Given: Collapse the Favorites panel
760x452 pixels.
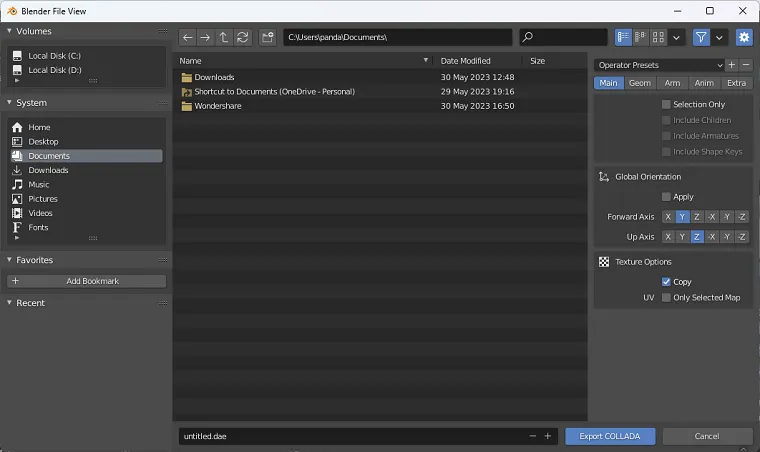Looking at the screenshot, I should point(9,260).
